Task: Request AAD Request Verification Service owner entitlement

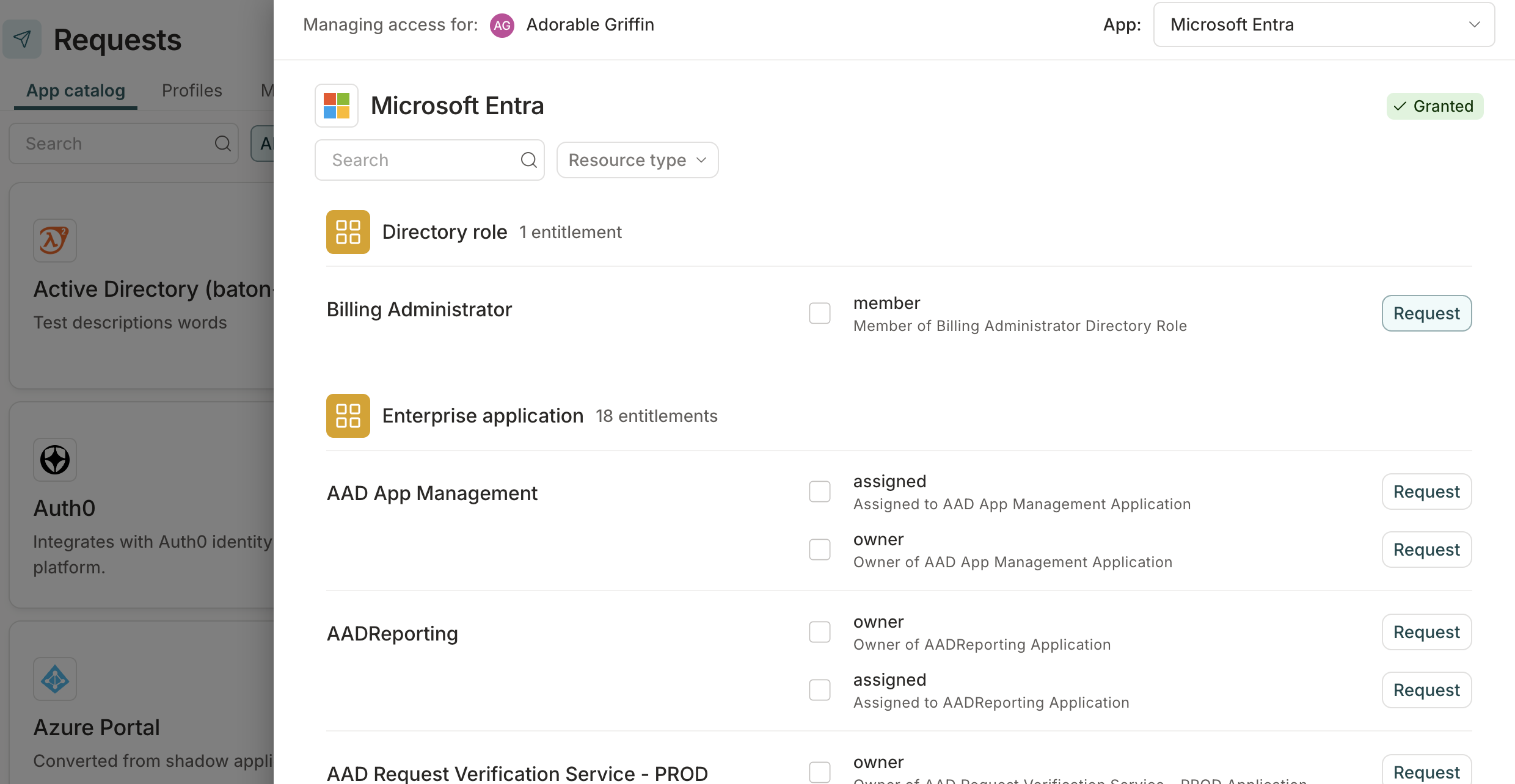Action: coord(1426,771)
